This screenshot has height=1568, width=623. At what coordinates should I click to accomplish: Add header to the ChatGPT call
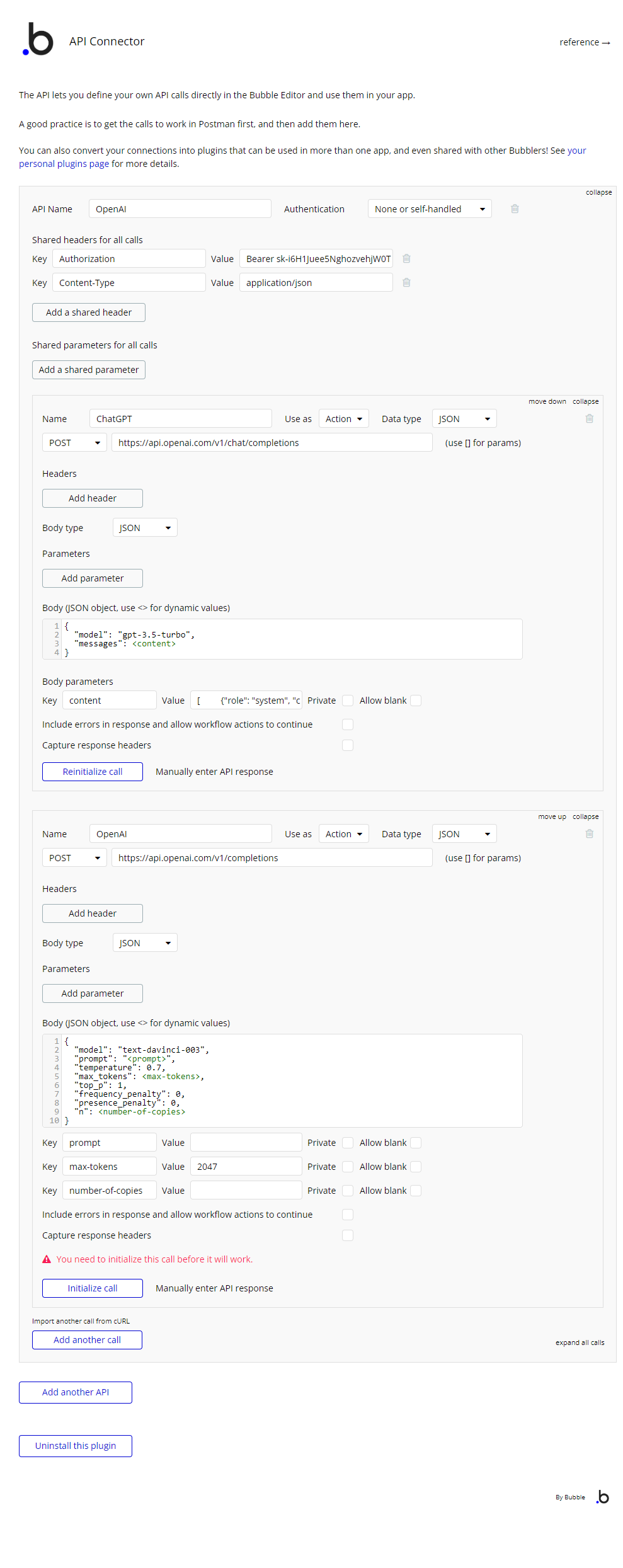[93, 498]
